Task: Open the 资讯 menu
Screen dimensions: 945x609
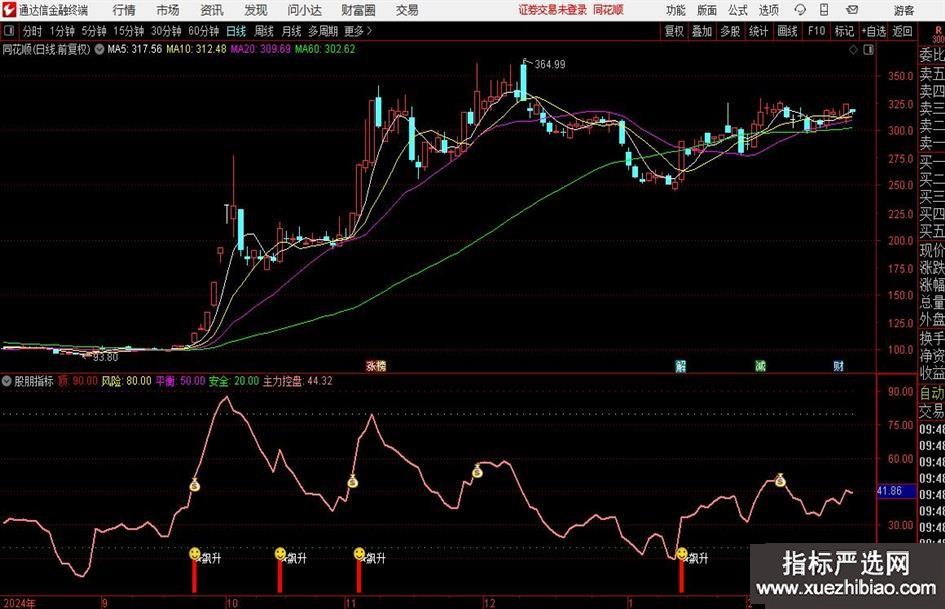Action: coord(212,10)
